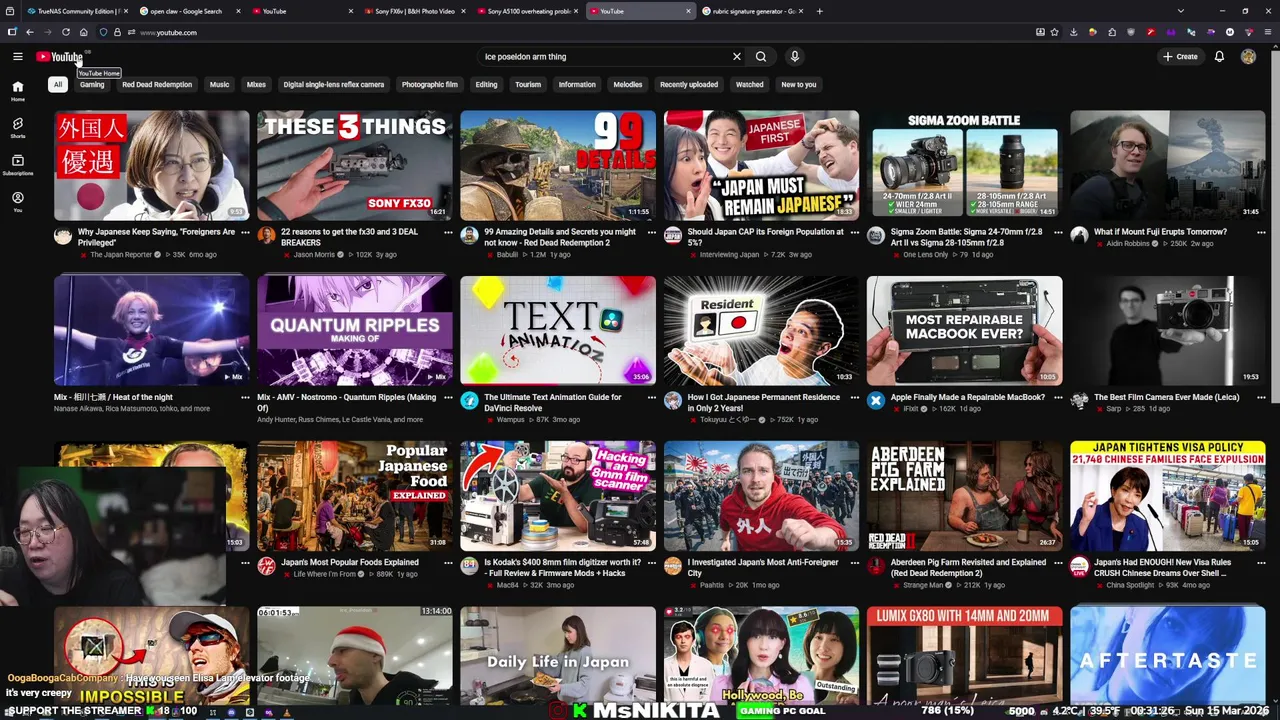
Task: Start voice search with the microphone
Action: click(x=794, y=57)
